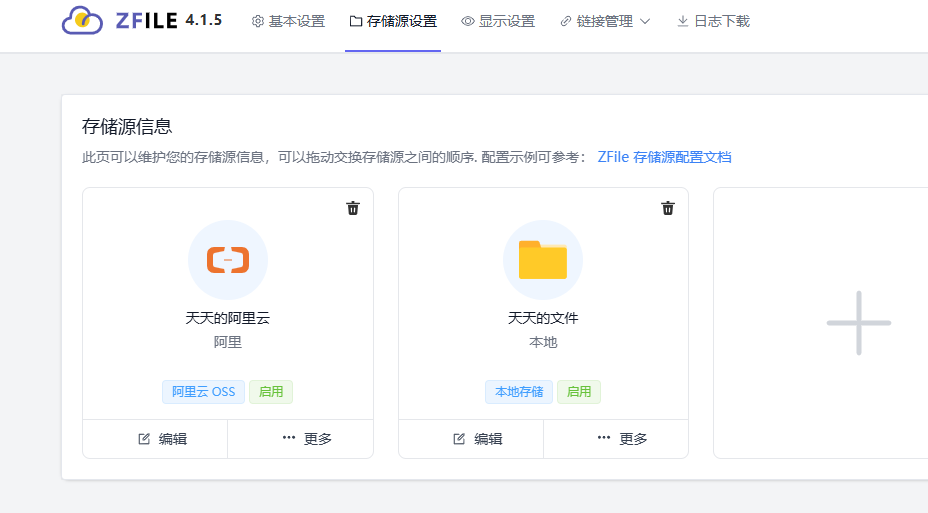Screen dimensions: 928x513
Task: Delete the 天天的文件 storage source
Action: click(668, 208)
